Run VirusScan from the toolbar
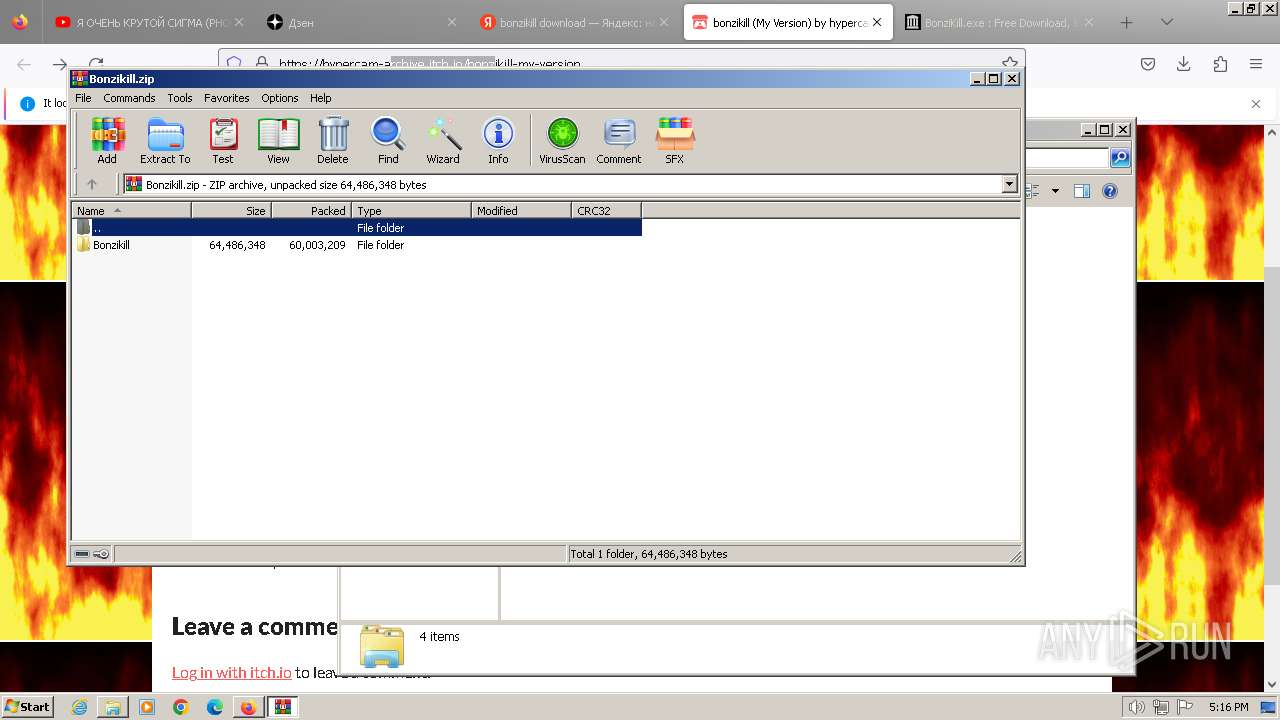Screen dimensions: 1280x720 562,140
